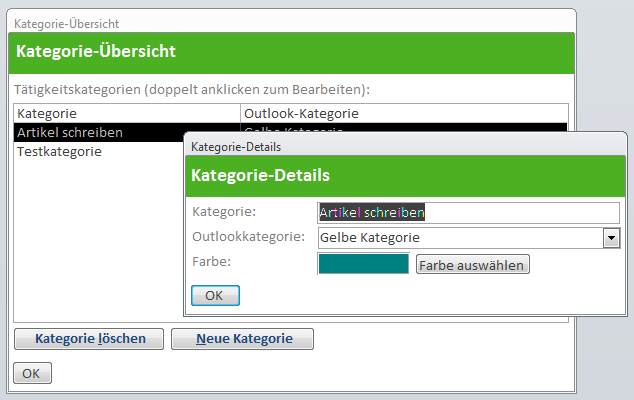The height and width of the screenshot is (400, 634).
Task: Confirm with OK in the Kategorie-Details dialog
Action: 215,296
